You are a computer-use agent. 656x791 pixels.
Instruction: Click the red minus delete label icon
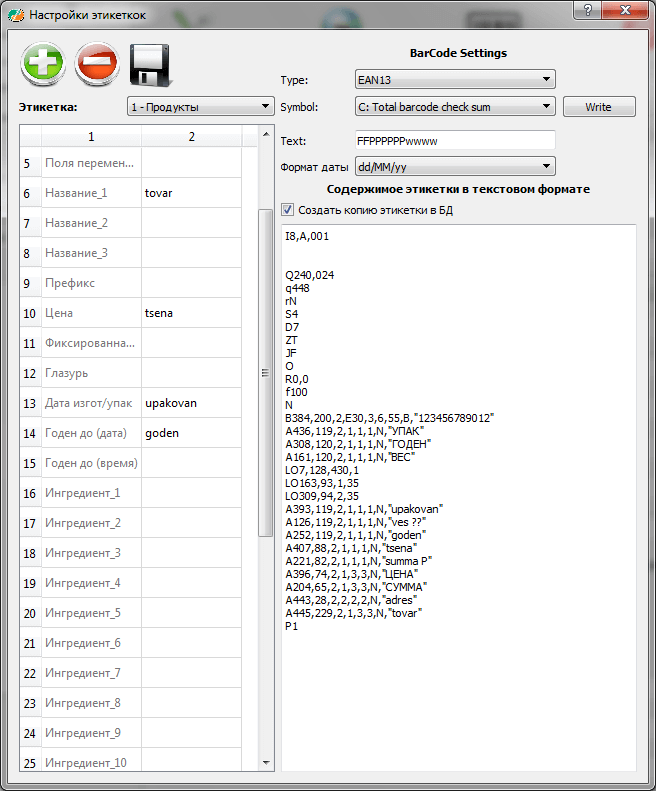coord(97,65)
